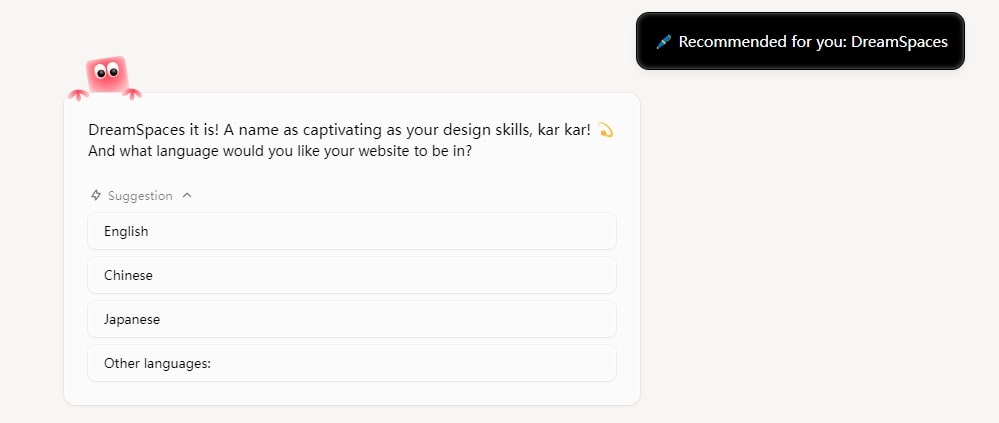
Task: Click the word DreamSpaces in the dark bubble
Action: tap(899, 42)
